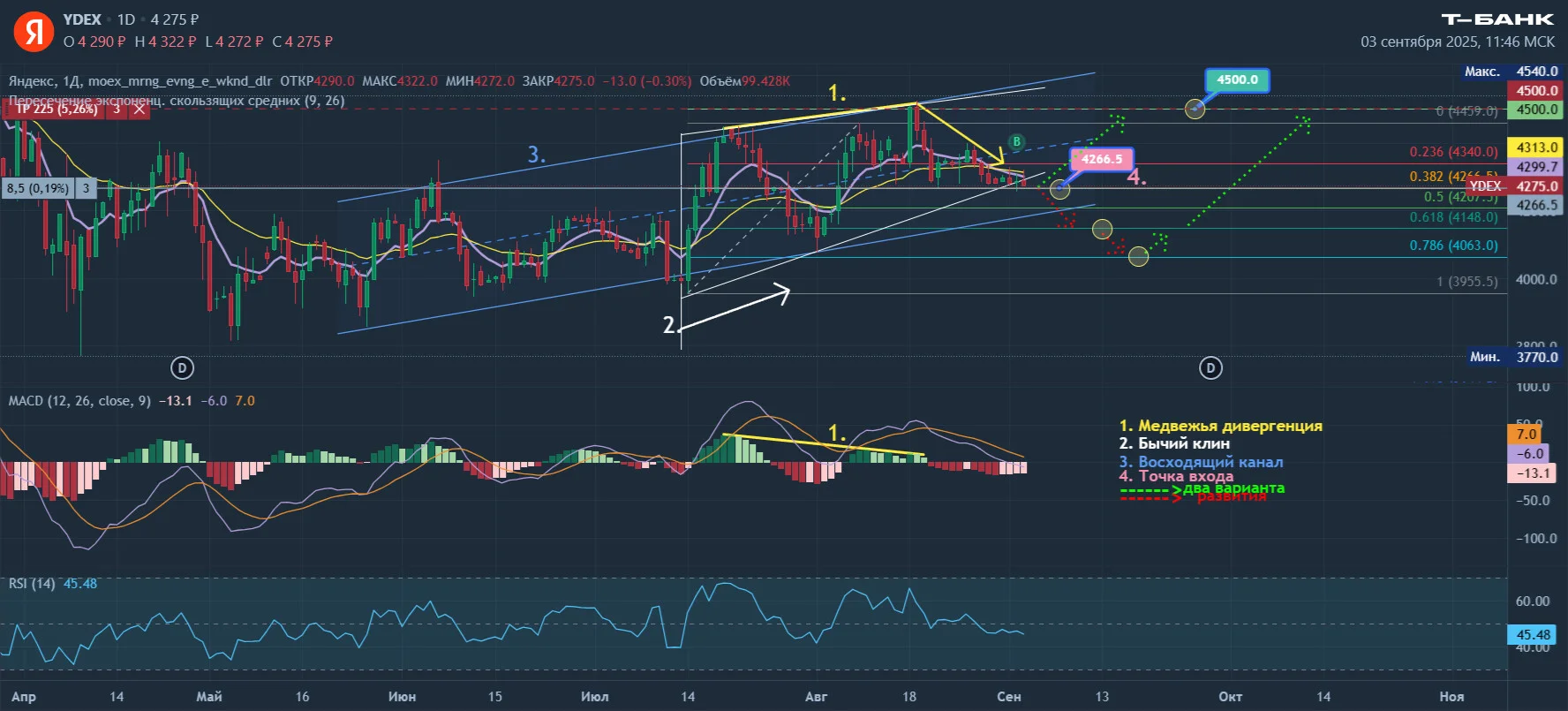Click the entry circle under the 4266.5 callout
The height and width of the screenshot is (711, 1568).
click(1060, 189)
